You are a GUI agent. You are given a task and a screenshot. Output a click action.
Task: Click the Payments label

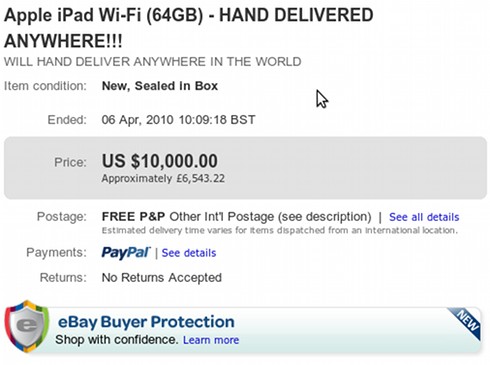point(56,252)
